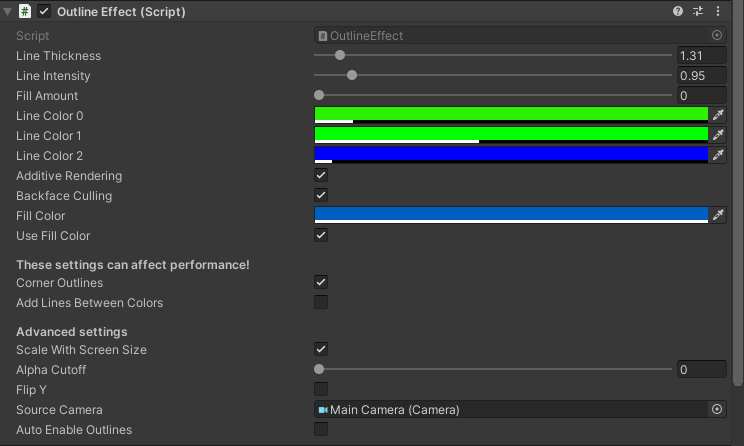This screenshot has height=446, width=744.
Task: Pick Fill Color with the eyedropper
Action: click(x=718, y=215)
